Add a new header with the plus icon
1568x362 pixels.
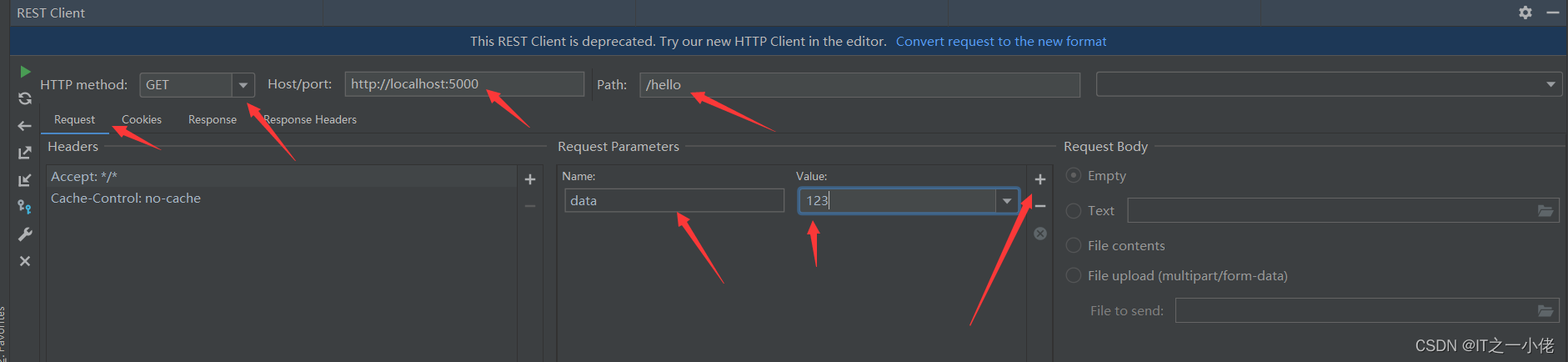(530, 179)
